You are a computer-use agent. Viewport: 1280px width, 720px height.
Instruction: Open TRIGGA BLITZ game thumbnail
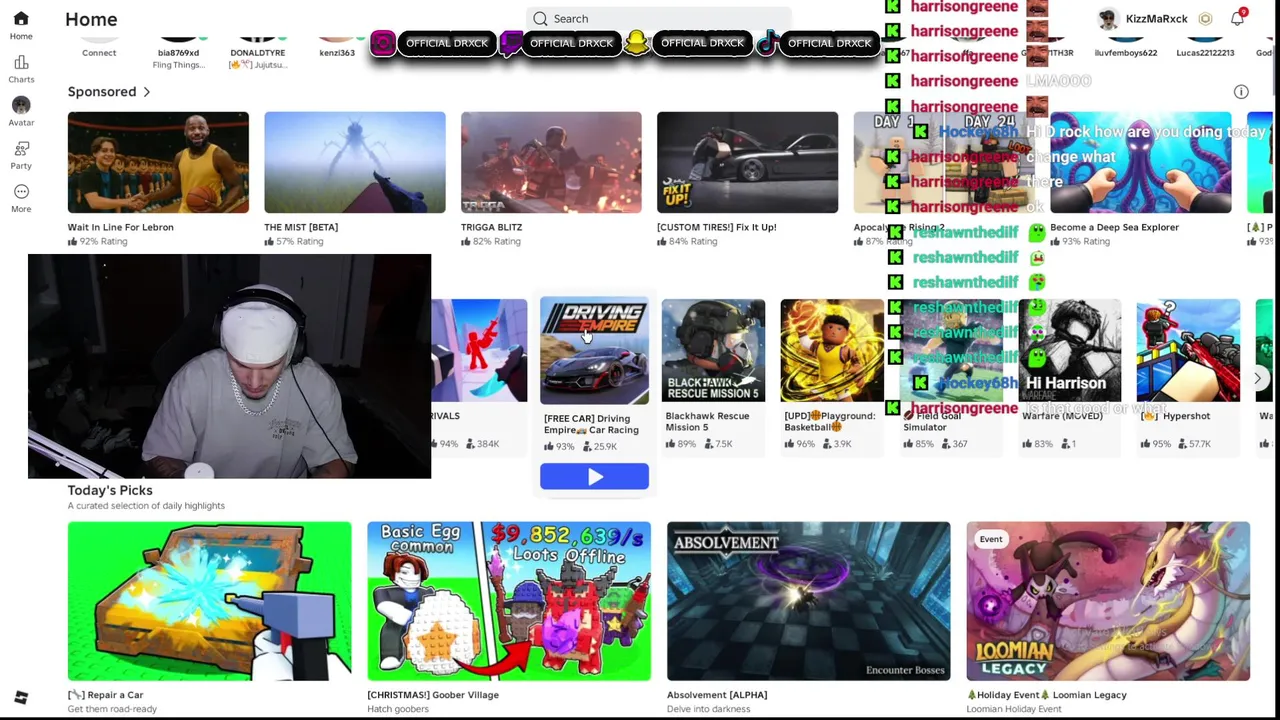point(551,162)
